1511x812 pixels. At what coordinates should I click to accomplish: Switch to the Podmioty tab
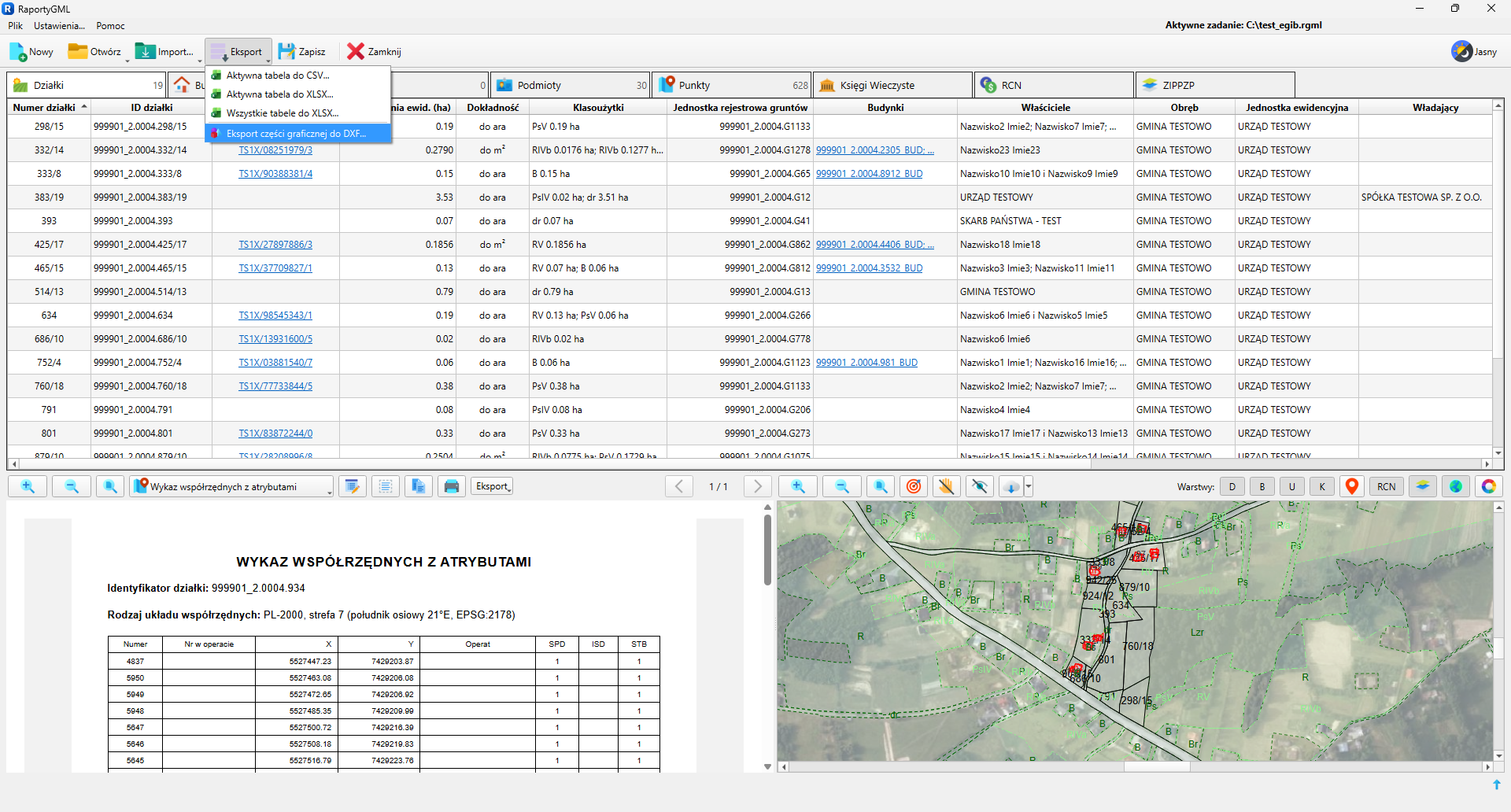pyautogui.click(x=571, y=85)
